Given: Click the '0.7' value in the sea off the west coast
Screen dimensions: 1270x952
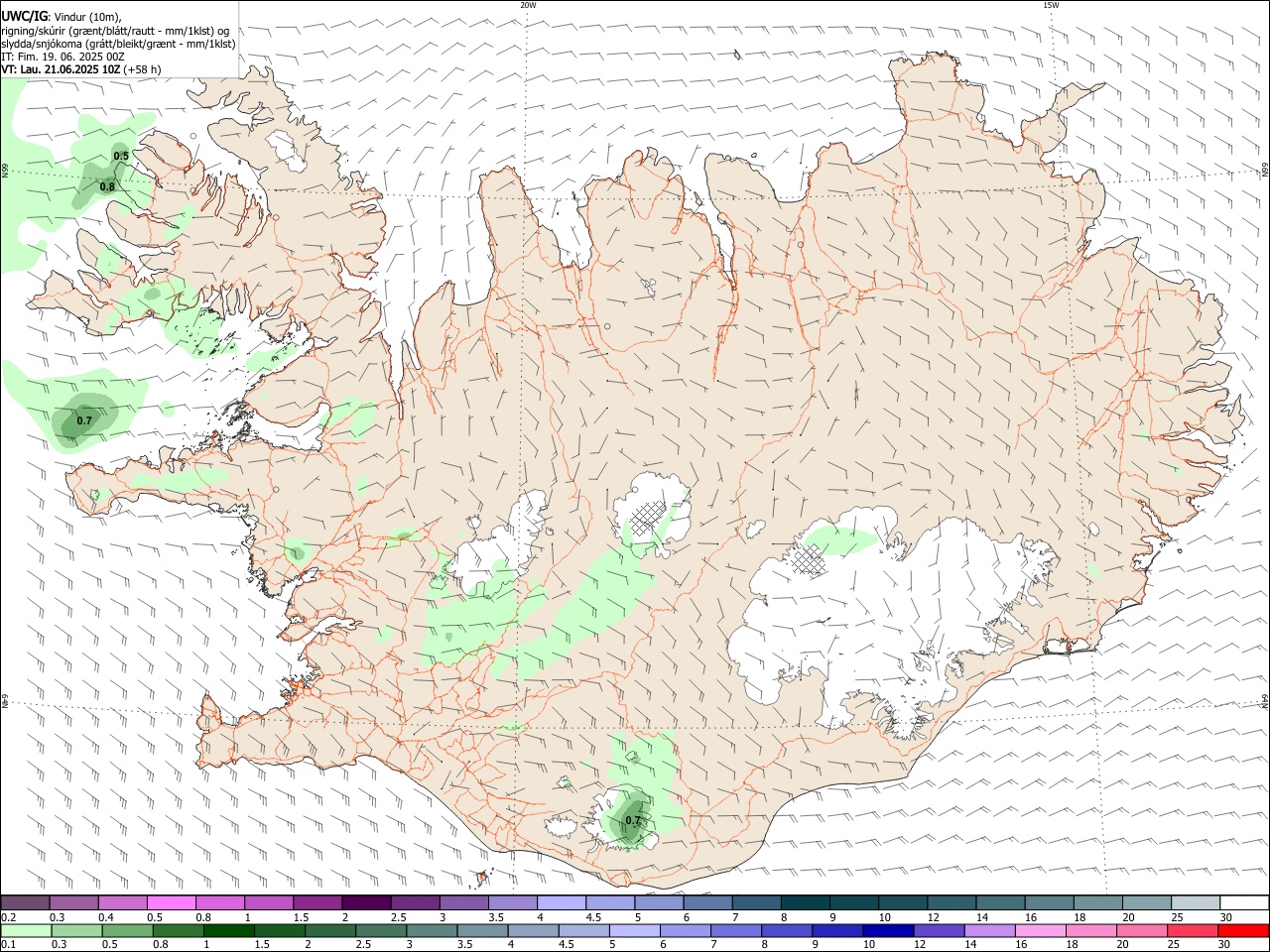Looking at the screenshot, I should click(x=84, y=420).
